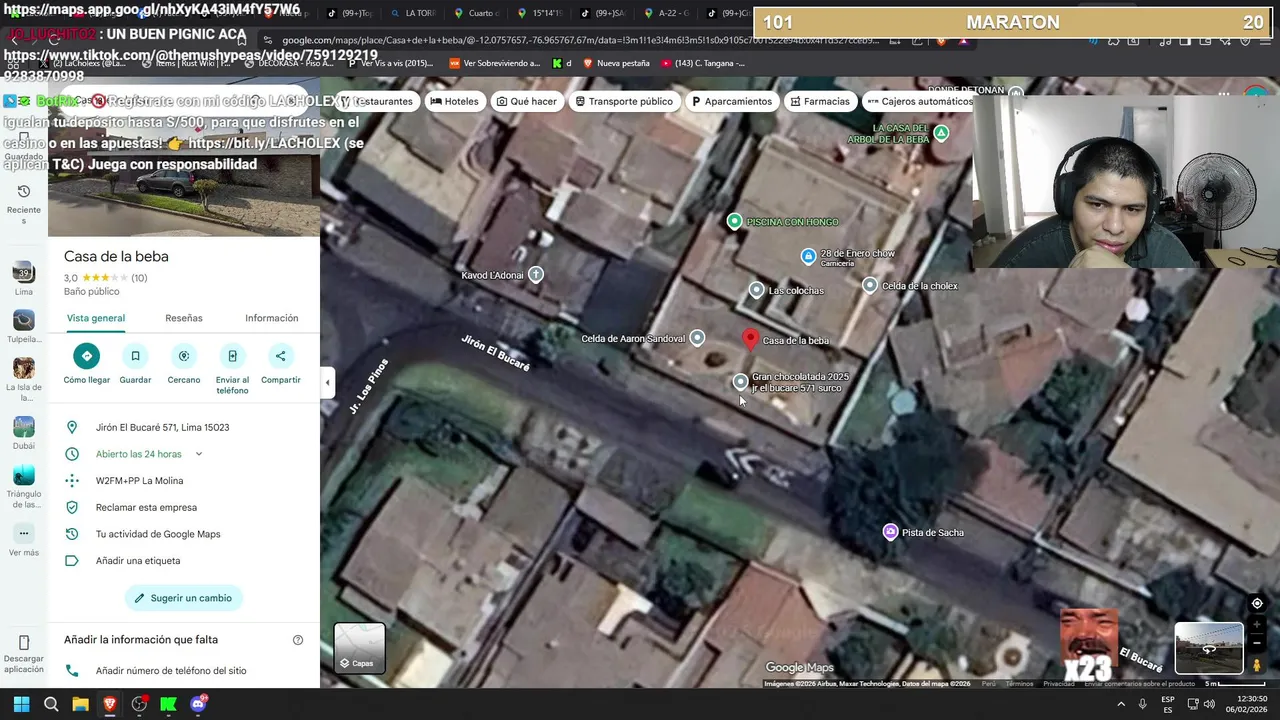Select the PISCINA CON HONGO map marker
1280x720 pixels.
[x=735, y=221]
